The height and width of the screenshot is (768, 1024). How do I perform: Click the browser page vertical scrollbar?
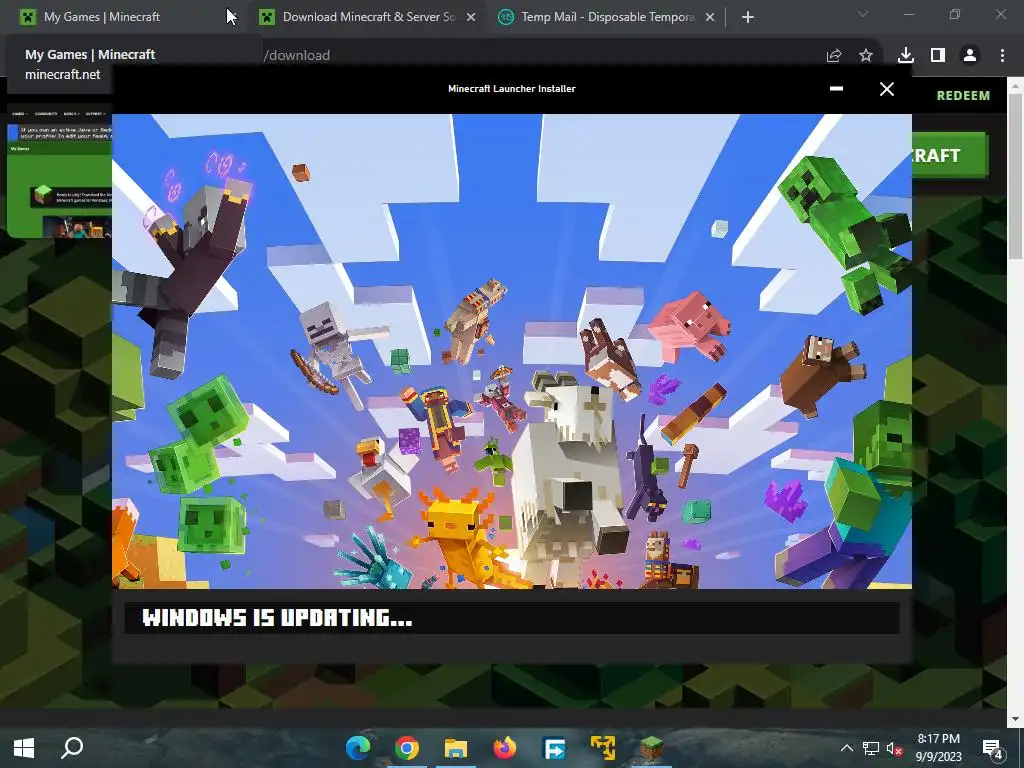1016,176
